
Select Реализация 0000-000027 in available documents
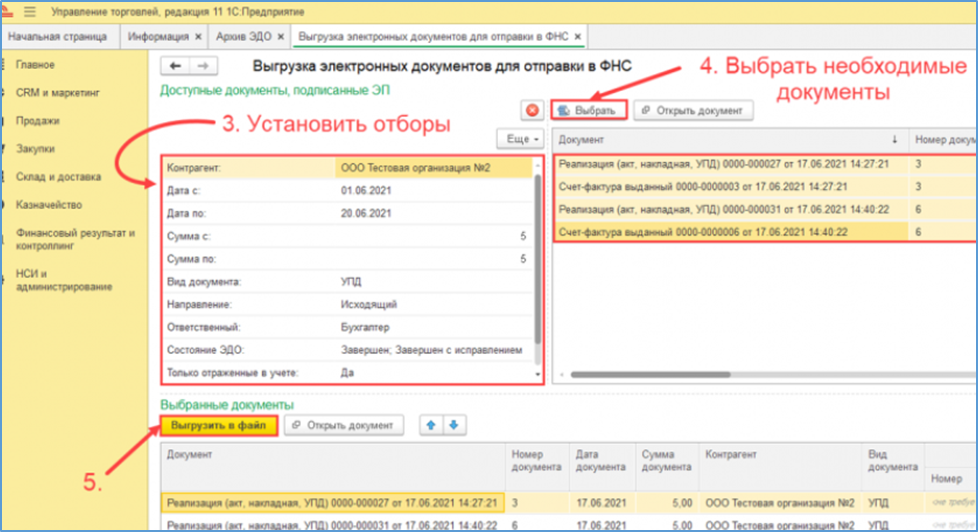tap(724, 164)
